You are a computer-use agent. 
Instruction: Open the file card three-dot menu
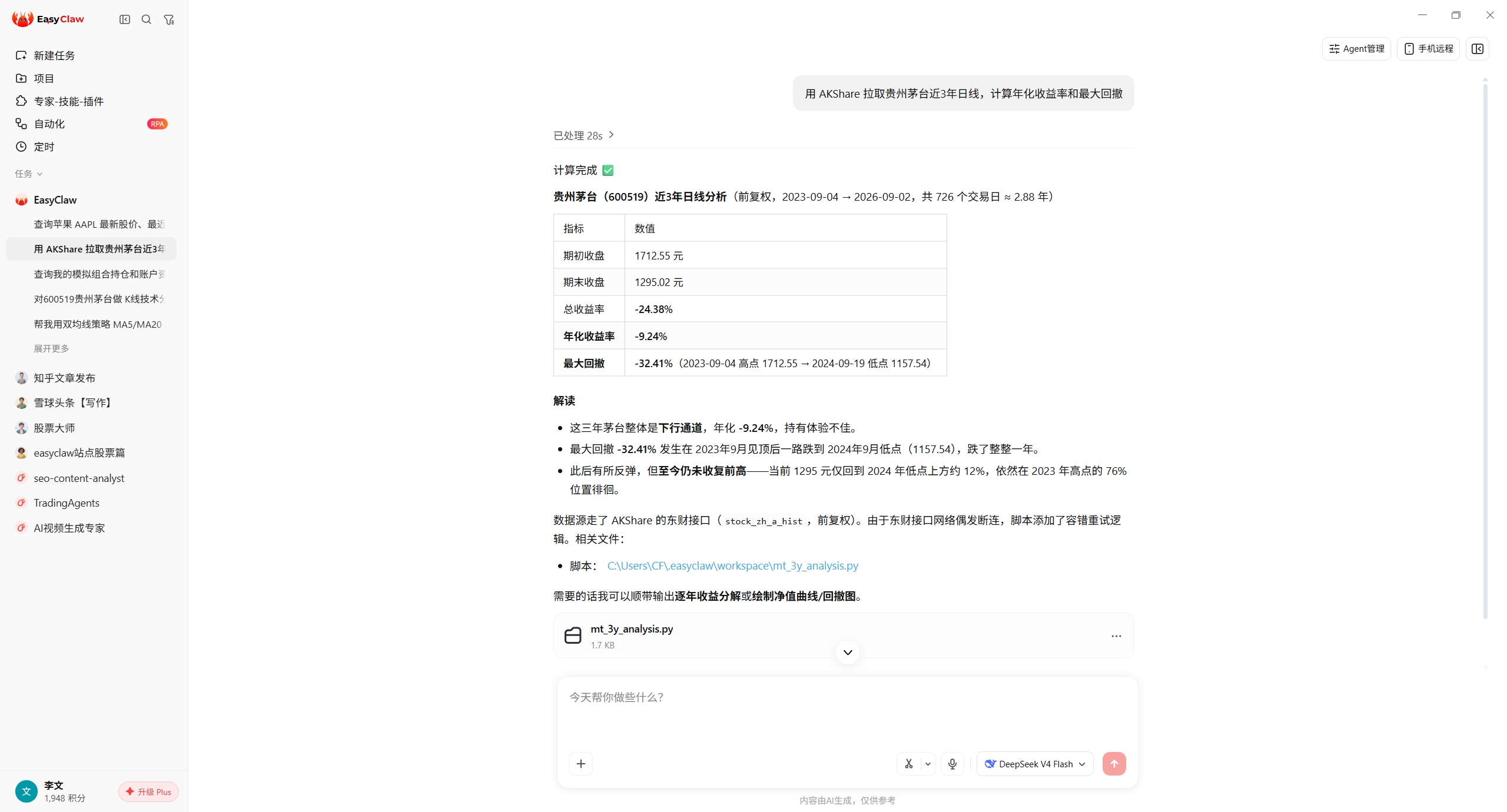coord(1116,636)
